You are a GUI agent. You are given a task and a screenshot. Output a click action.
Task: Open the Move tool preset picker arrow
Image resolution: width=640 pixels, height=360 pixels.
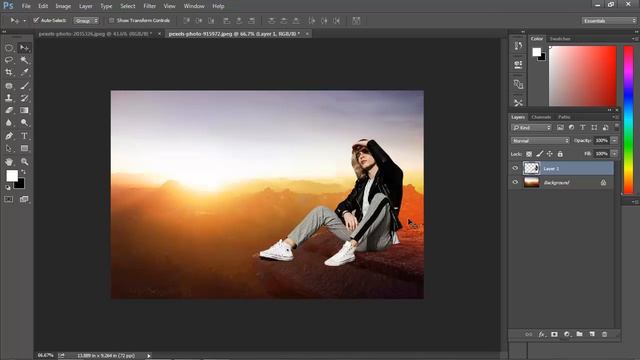(x=24, y=20)
